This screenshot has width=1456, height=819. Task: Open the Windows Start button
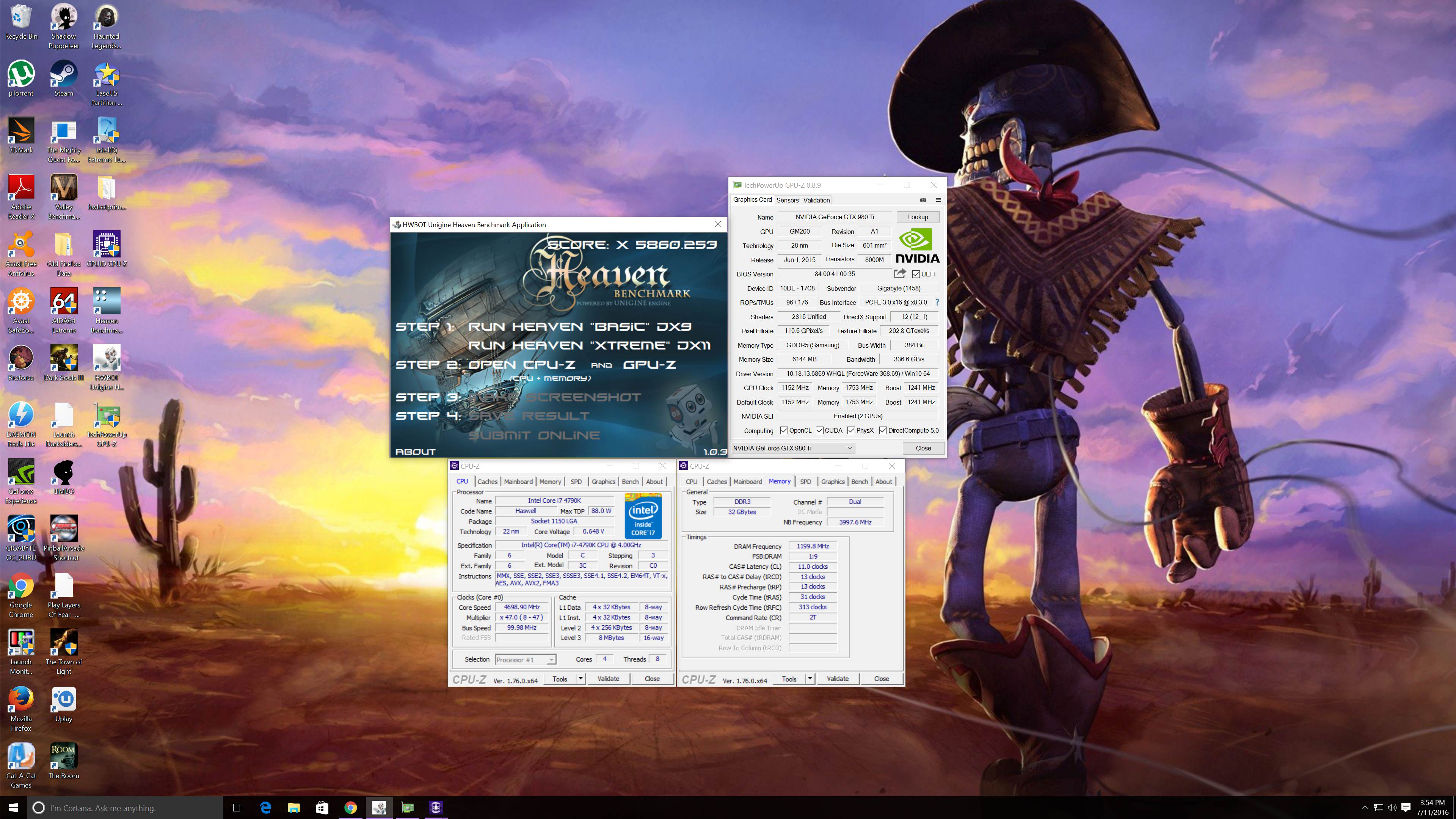coord(14,808)
